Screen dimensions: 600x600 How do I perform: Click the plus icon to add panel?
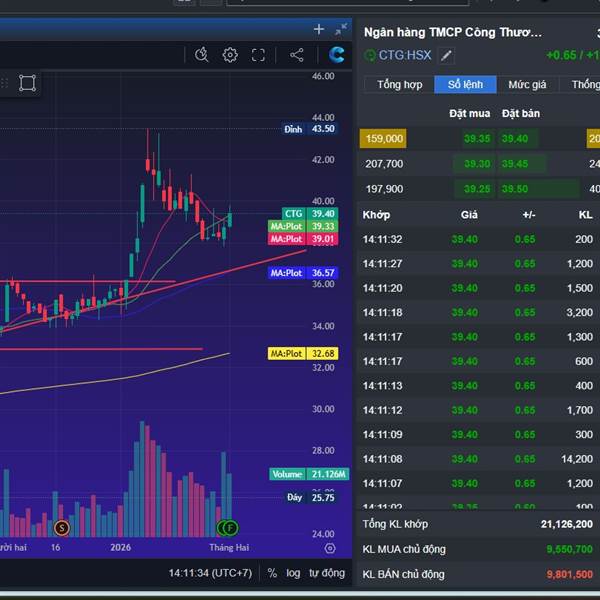(319, 29)
